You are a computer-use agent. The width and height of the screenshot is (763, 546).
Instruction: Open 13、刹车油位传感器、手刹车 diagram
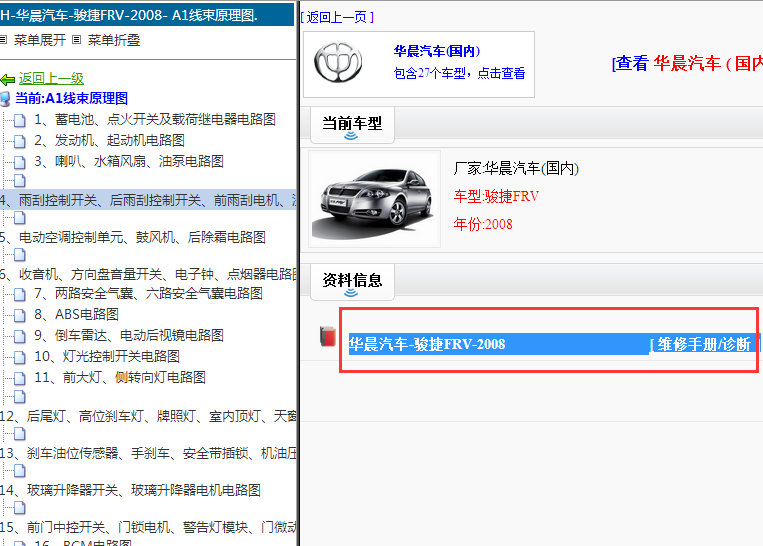[x=148, y=453]
